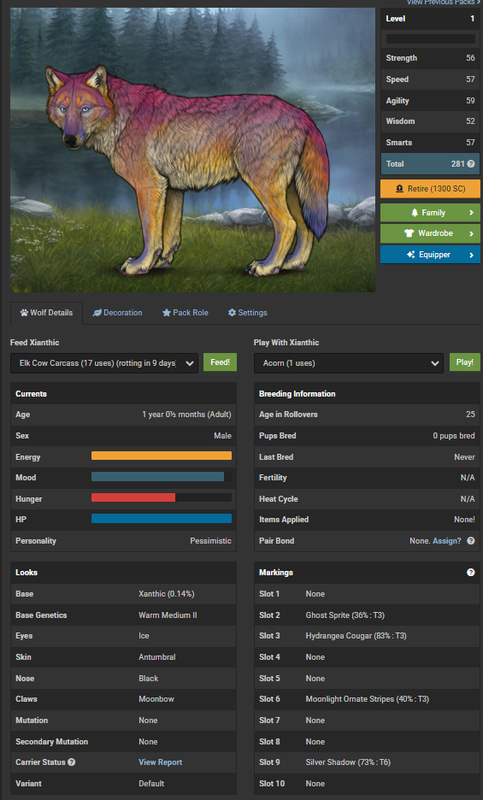Screen dimensions: 483x800
Task: Click the paw icon on Wolf Details tab
Action: tap(24, 313)
